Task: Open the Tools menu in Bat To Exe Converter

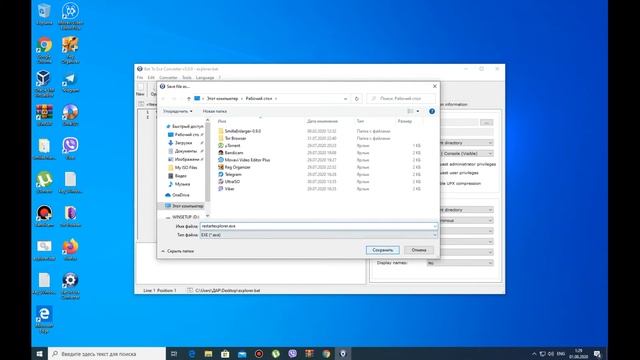Action: tap(187, 78)
